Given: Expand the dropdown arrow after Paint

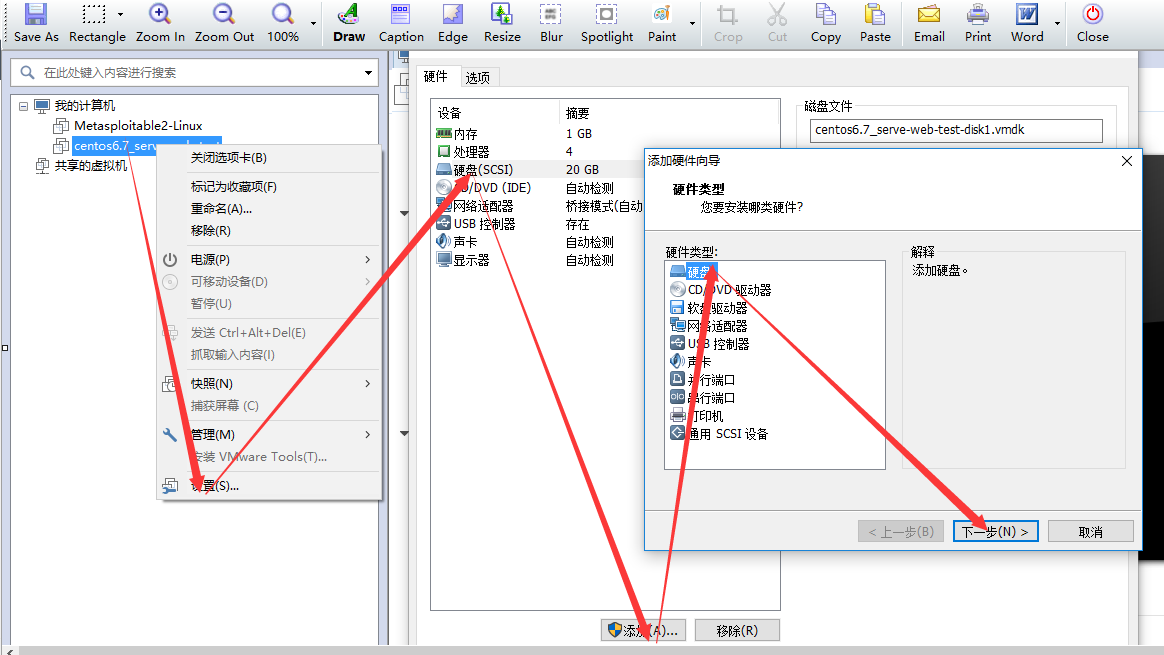Looking at the screenshot, I should point(692,23).
